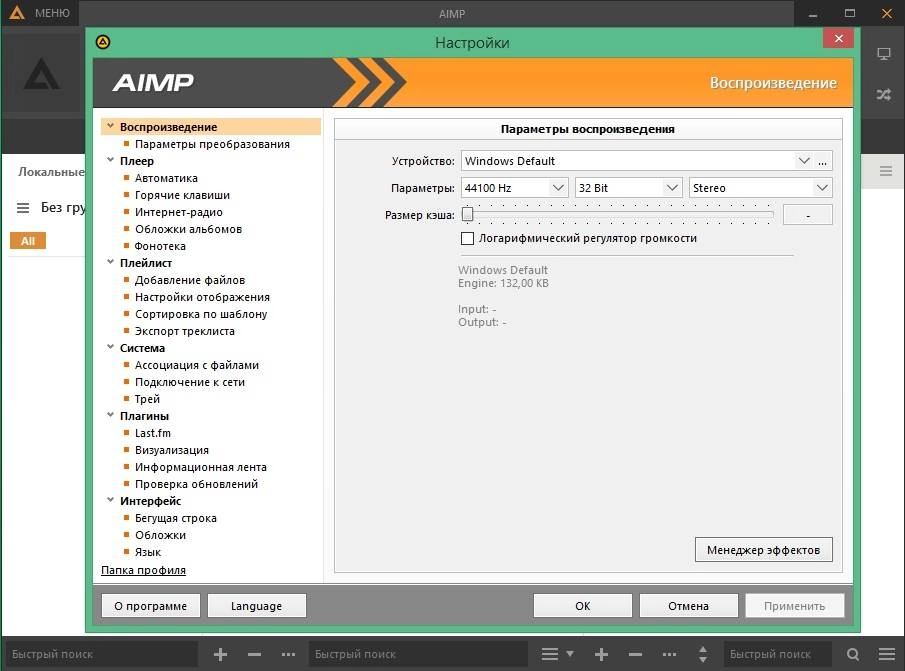Collapse the Плагины tree section

click(110, 415)
